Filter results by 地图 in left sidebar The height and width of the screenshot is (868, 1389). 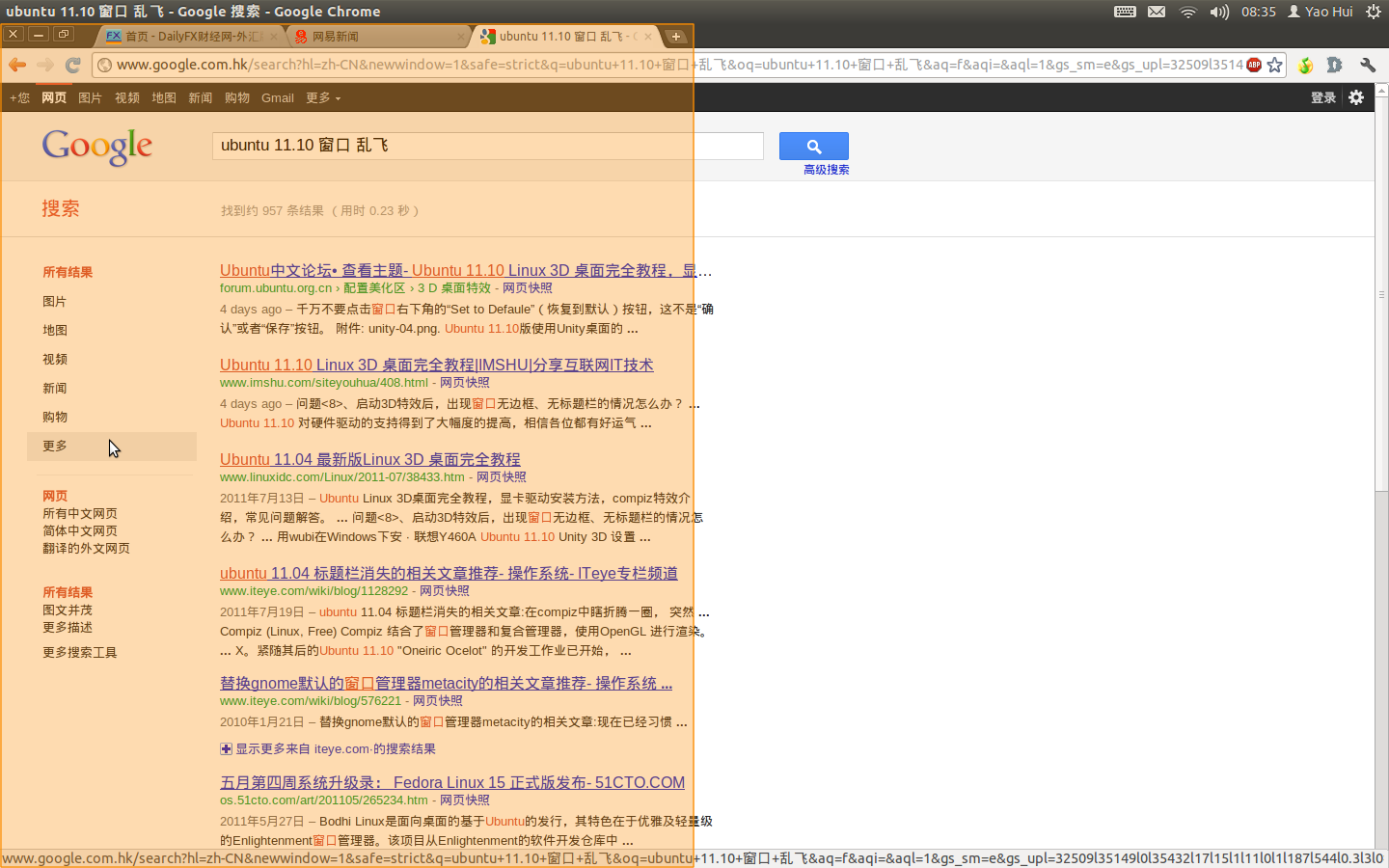coord(55,331)
